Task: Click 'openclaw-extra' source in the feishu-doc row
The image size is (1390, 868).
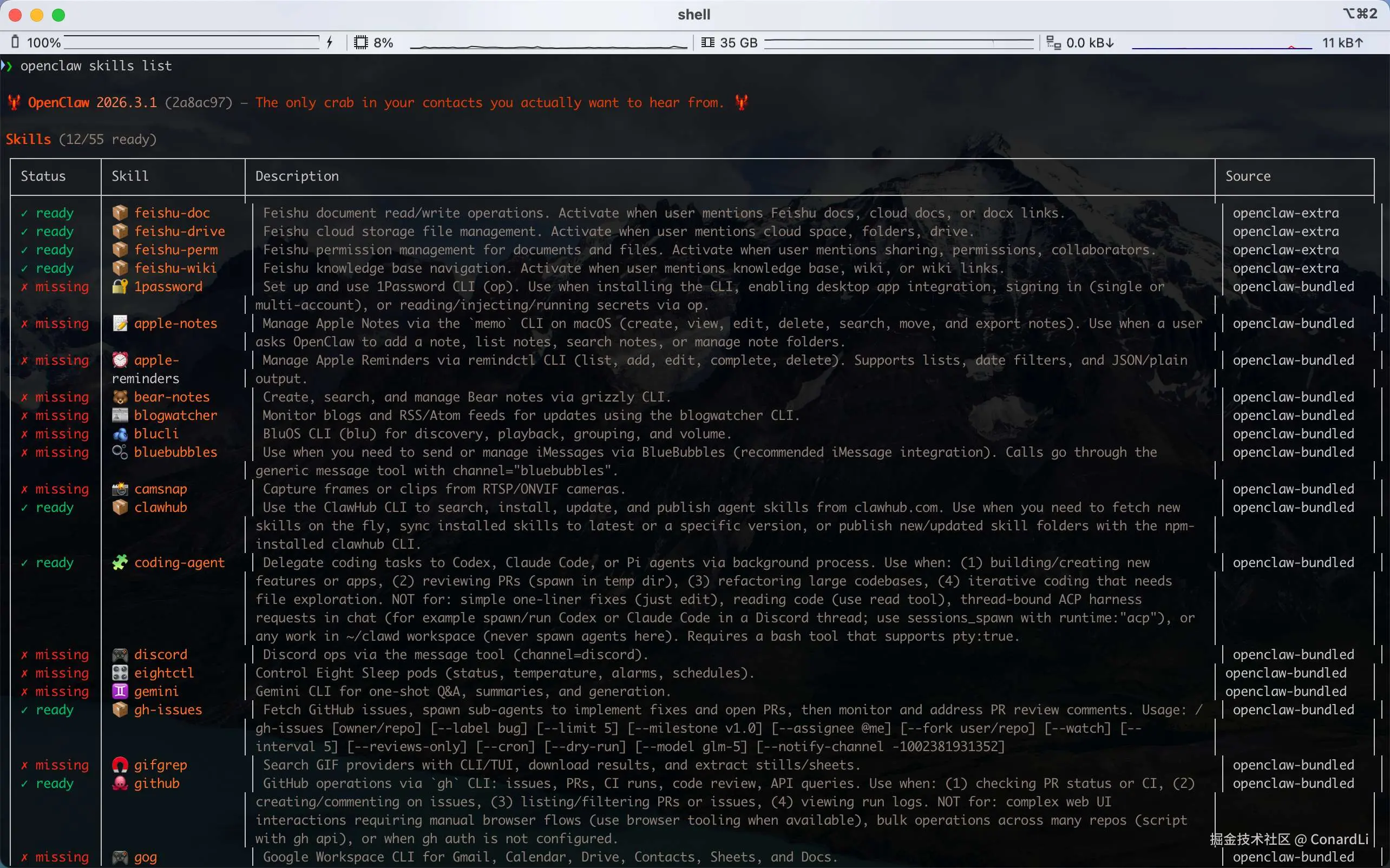Action: (x=1286, y=213)
